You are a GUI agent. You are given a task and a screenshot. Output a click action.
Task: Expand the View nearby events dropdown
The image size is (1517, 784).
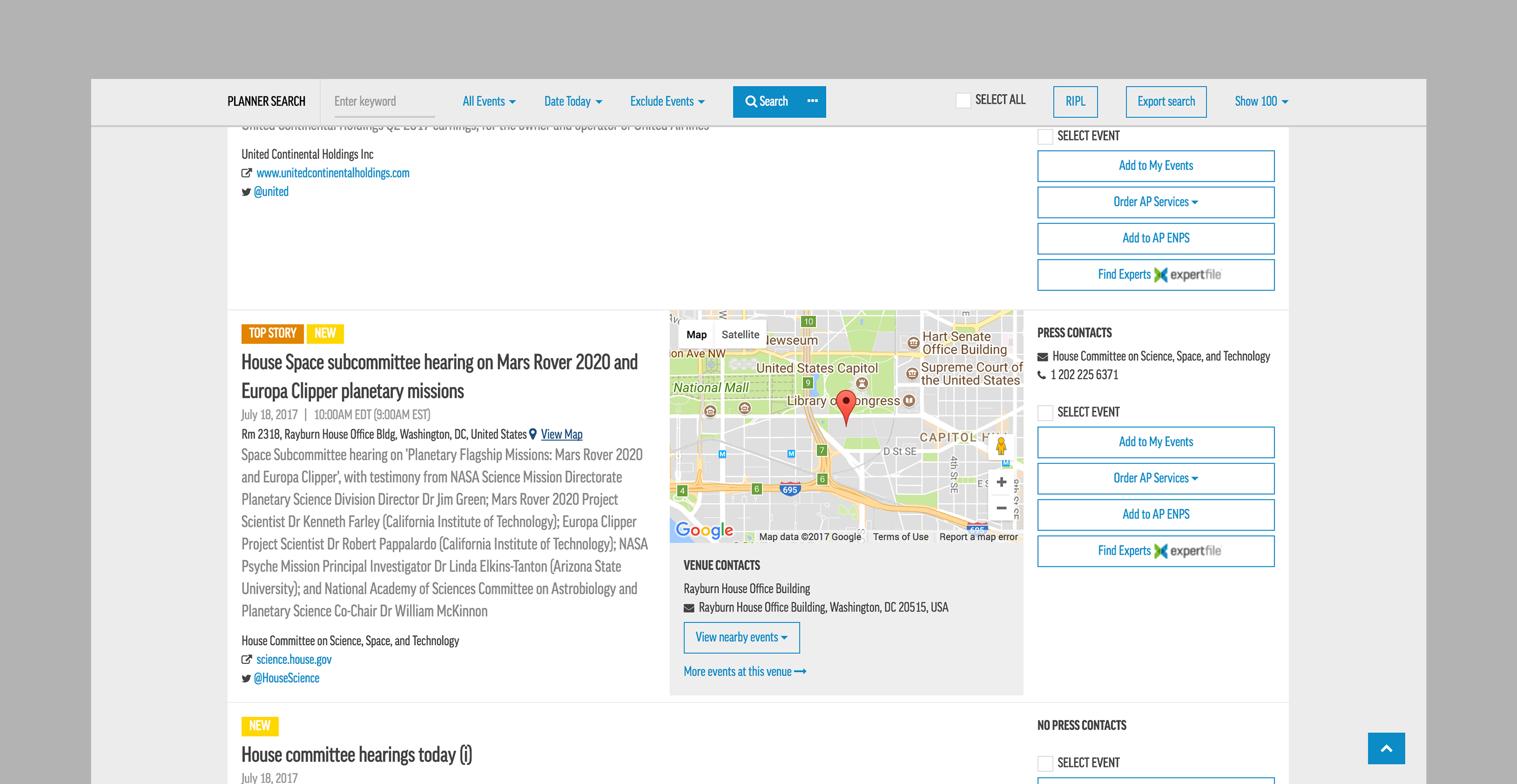tap(742, 638)
